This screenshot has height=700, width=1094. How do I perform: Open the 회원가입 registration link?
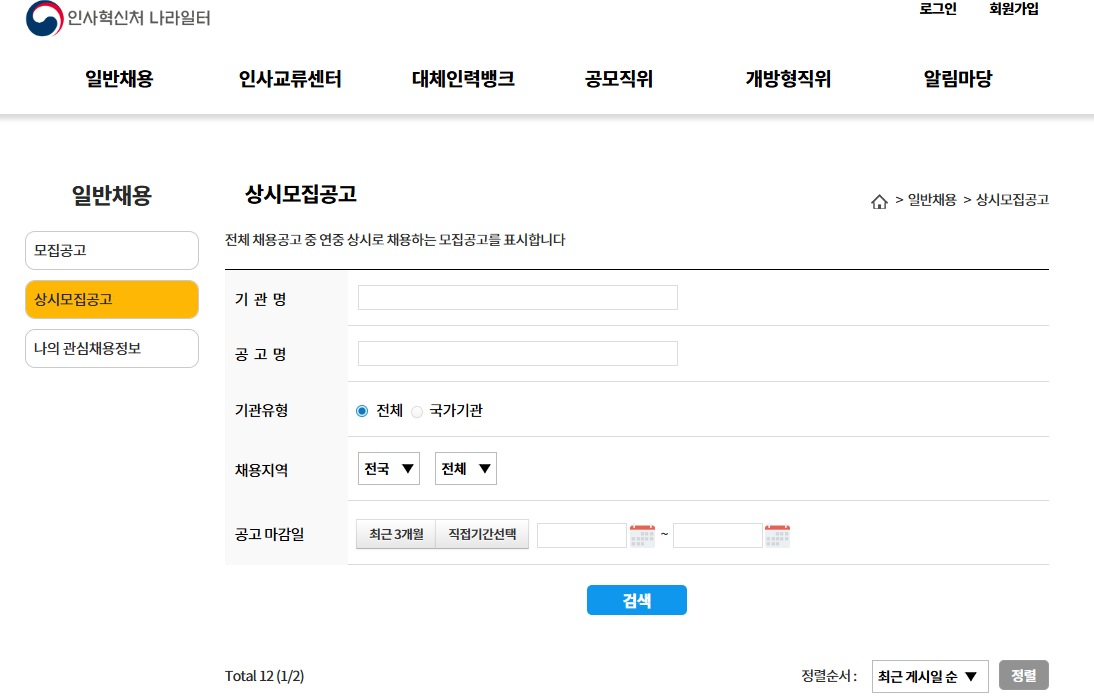[x=1013, y=10]
